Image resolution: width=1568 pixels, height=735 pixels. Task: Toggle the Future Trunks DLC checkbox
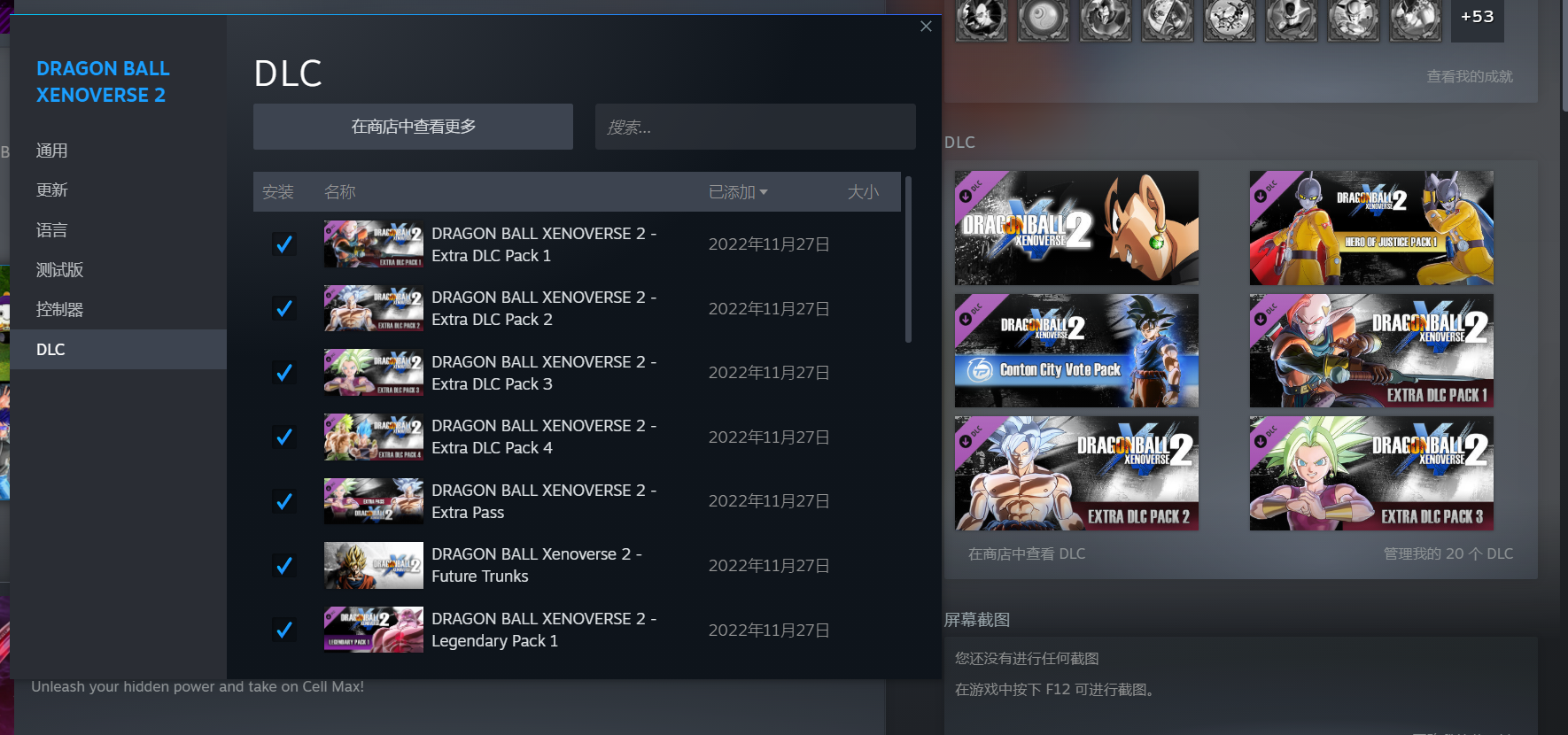pyautogui.click(x=284, y=565)
